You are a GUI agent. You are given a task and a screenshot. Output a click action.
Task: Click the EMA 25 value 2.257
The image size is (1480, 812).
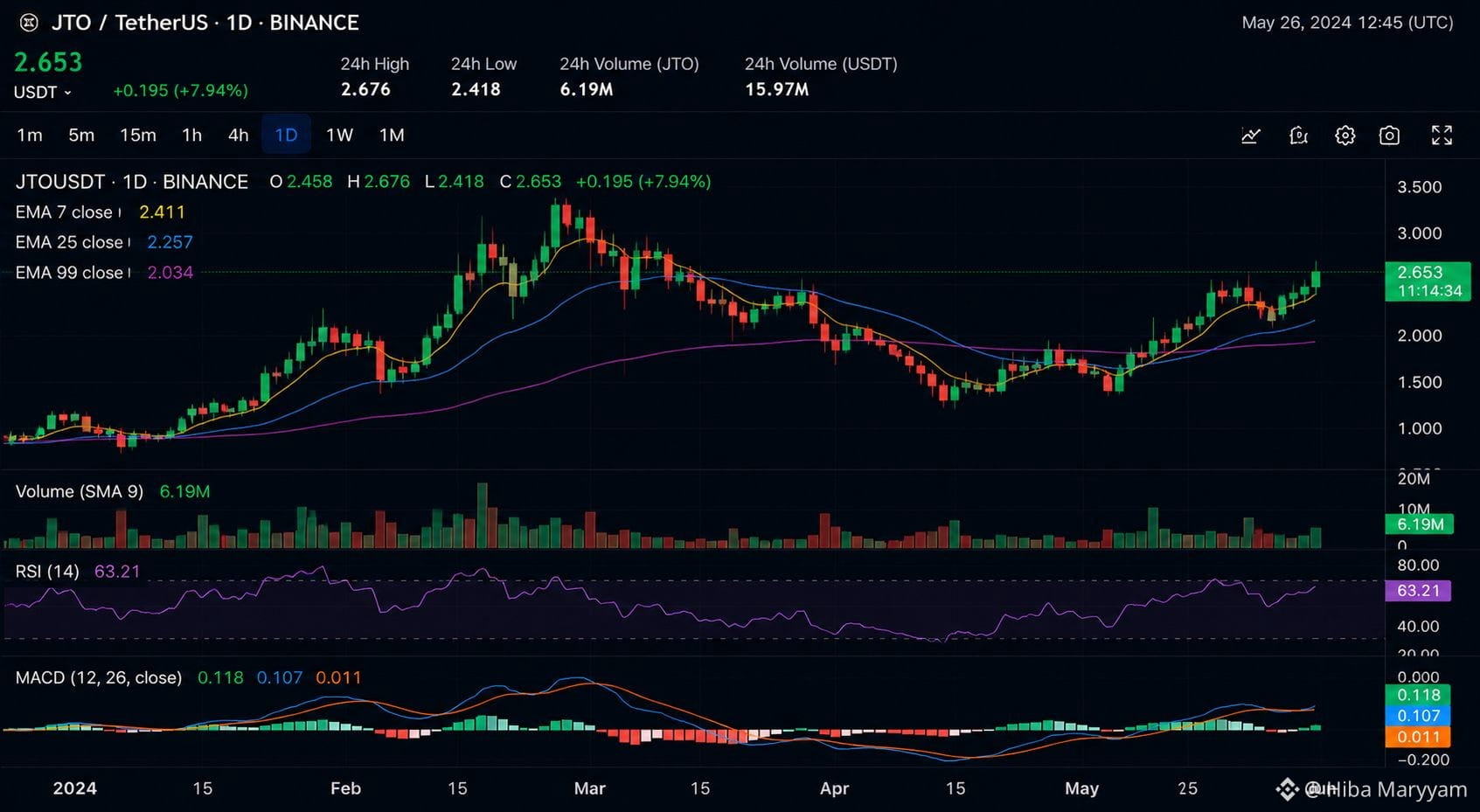click(x=170, y=242)
